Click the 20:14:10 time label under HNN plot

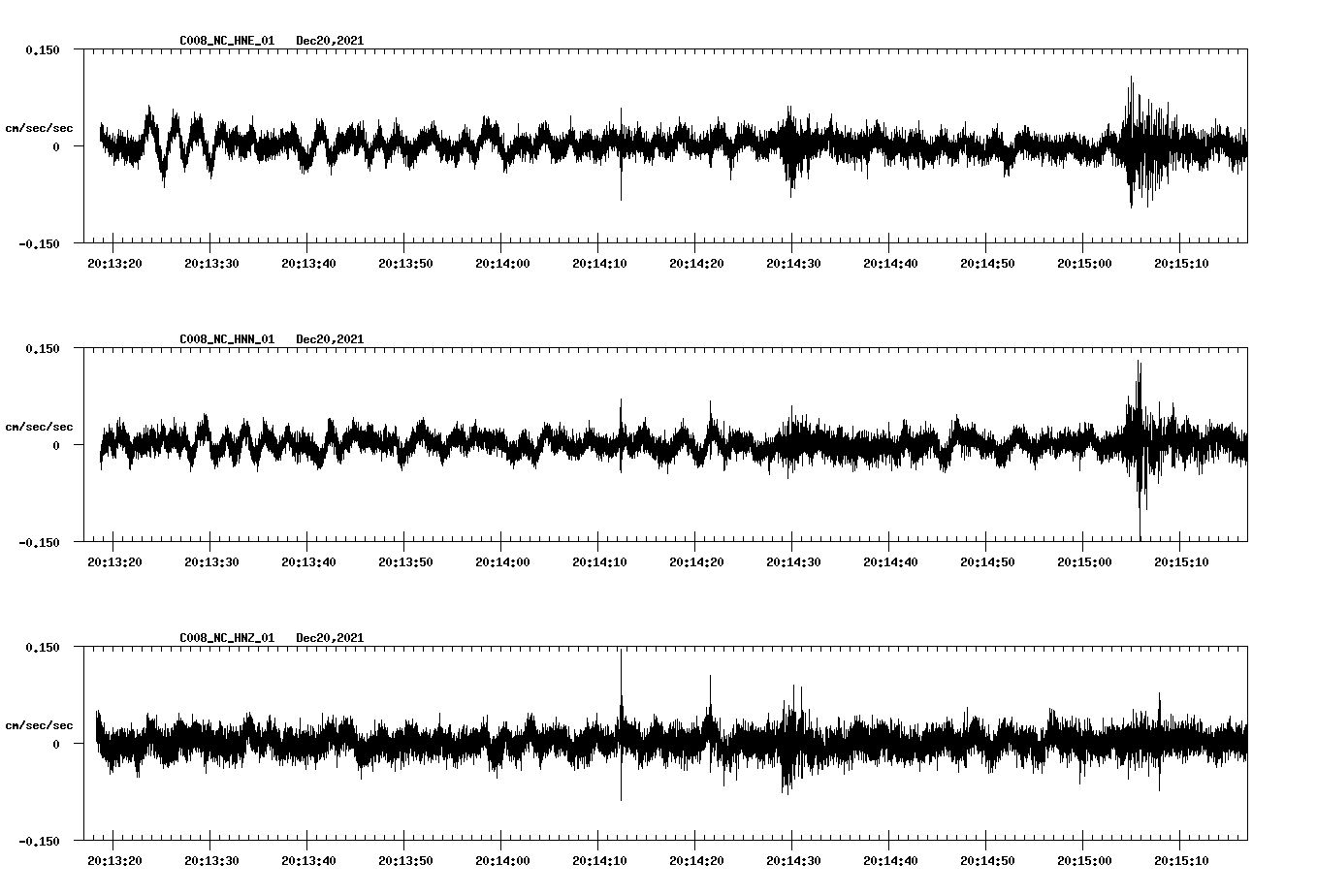(x=599, y=562)
